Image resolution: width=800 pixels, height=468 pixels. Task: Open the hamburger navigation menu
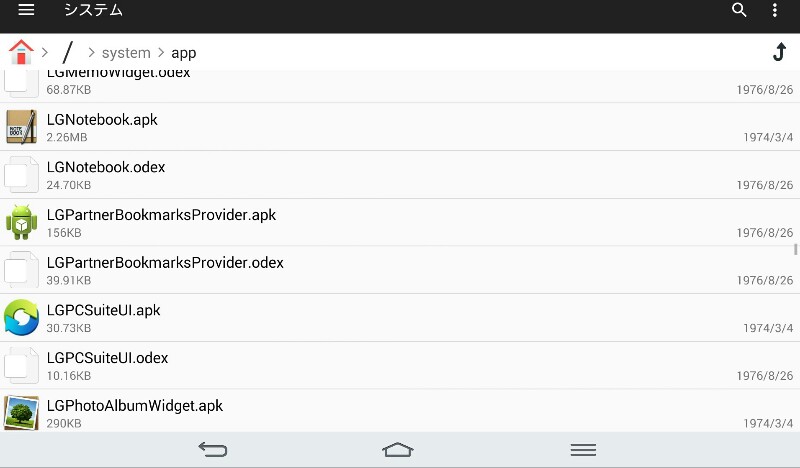(x=26, y=10)
